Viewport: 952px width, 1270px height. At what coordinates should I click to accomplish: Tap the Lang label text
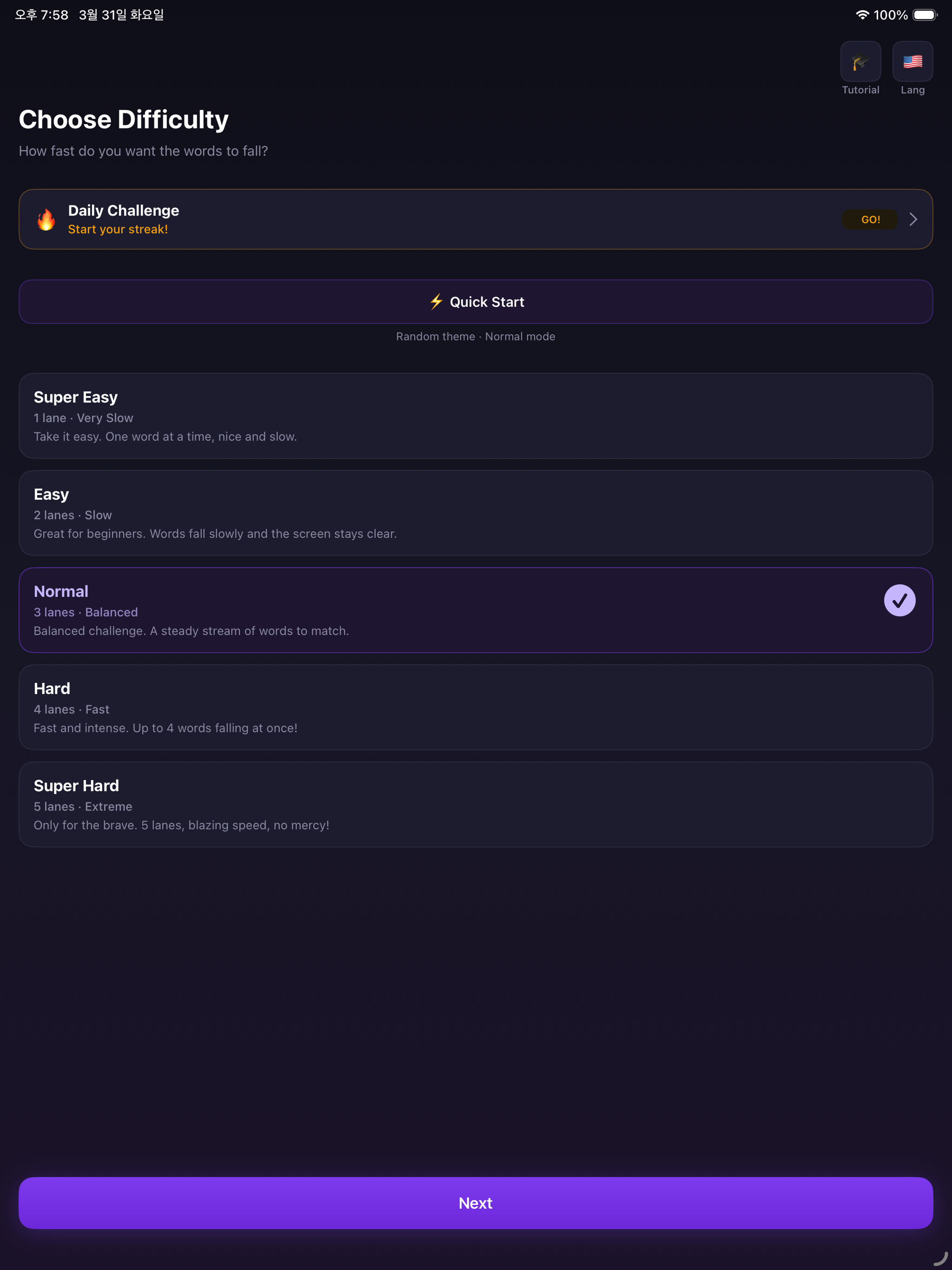point(912,90)
